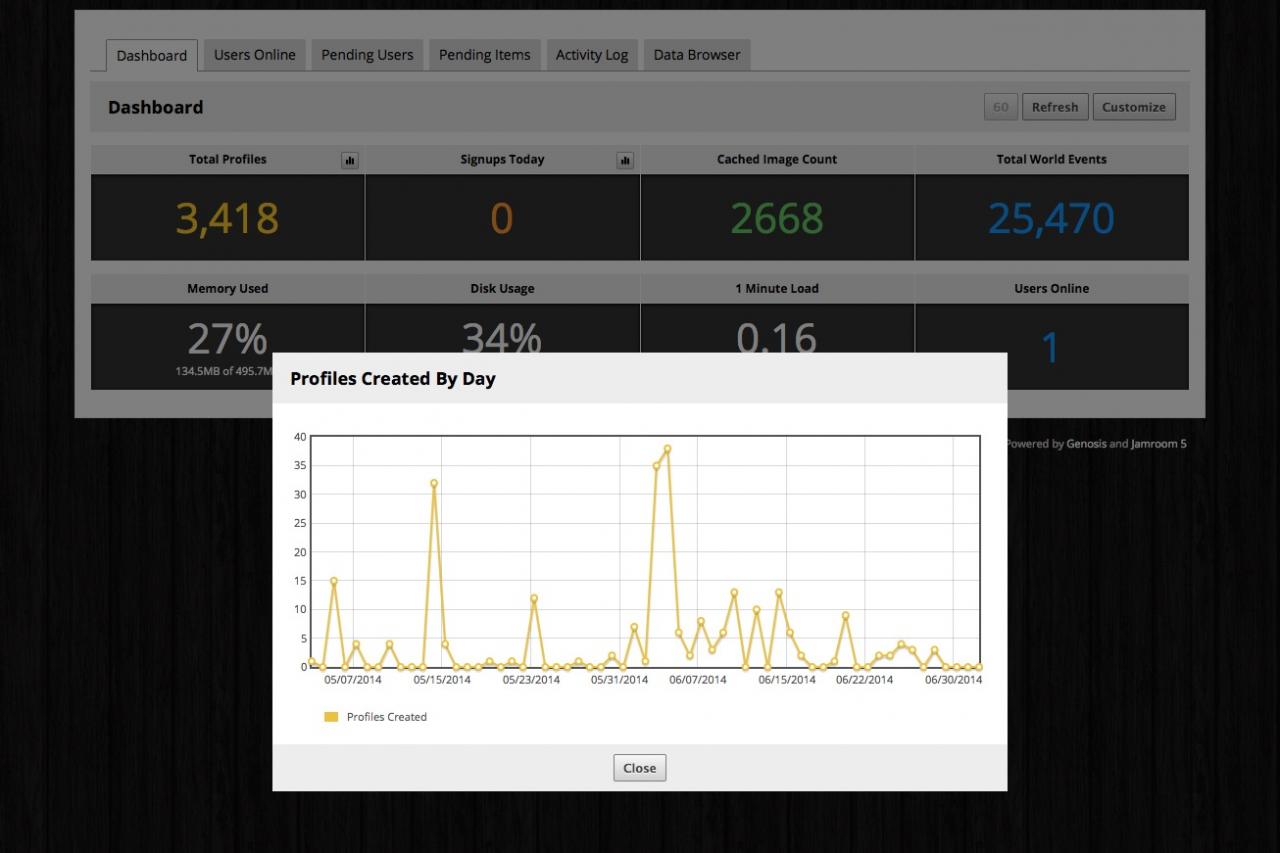This screenshot has width=1280, height=853.
Task: Select the Dashboard tab
Action: pos(152,56)
